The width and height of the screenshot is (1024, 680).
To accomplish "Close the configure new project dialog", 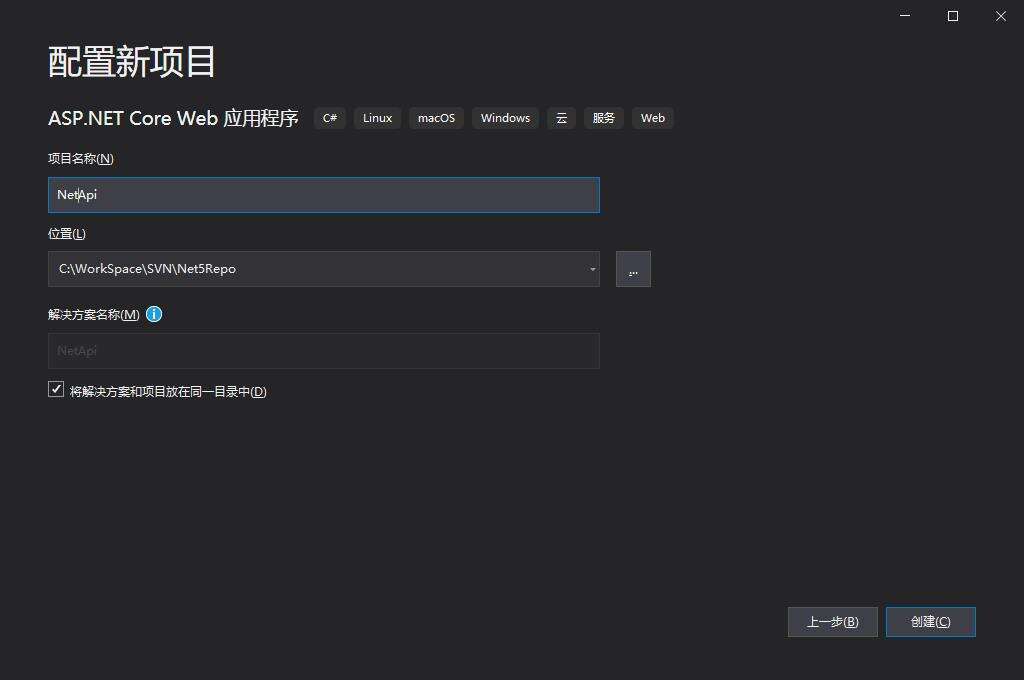I will click(x=1000, y=16).
